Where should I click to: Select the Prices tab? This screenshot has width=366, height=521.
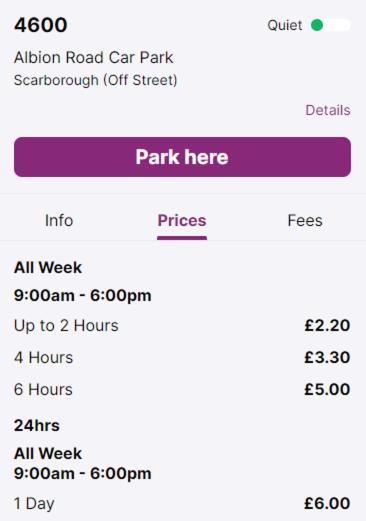(x=182, y=221)
